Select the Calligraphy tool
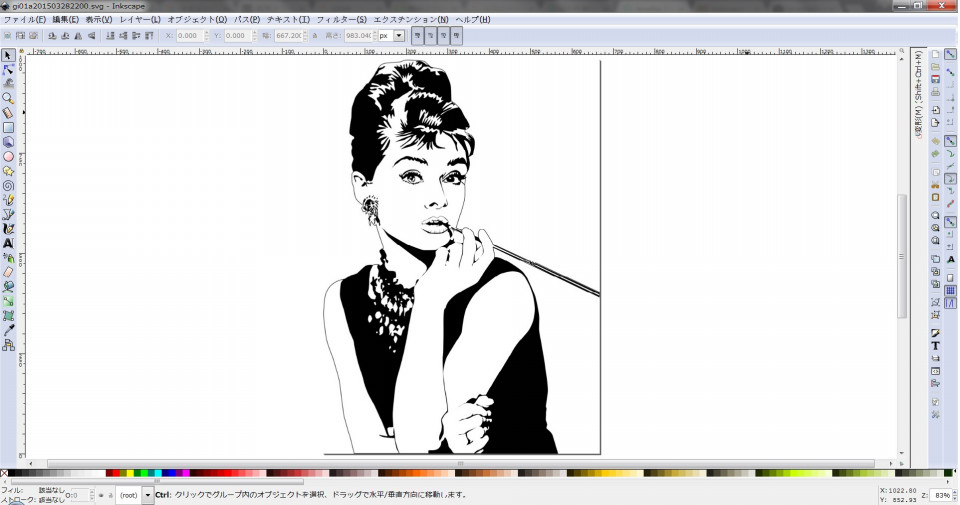This screenshot has height=505, width=960. coord(8,229)
